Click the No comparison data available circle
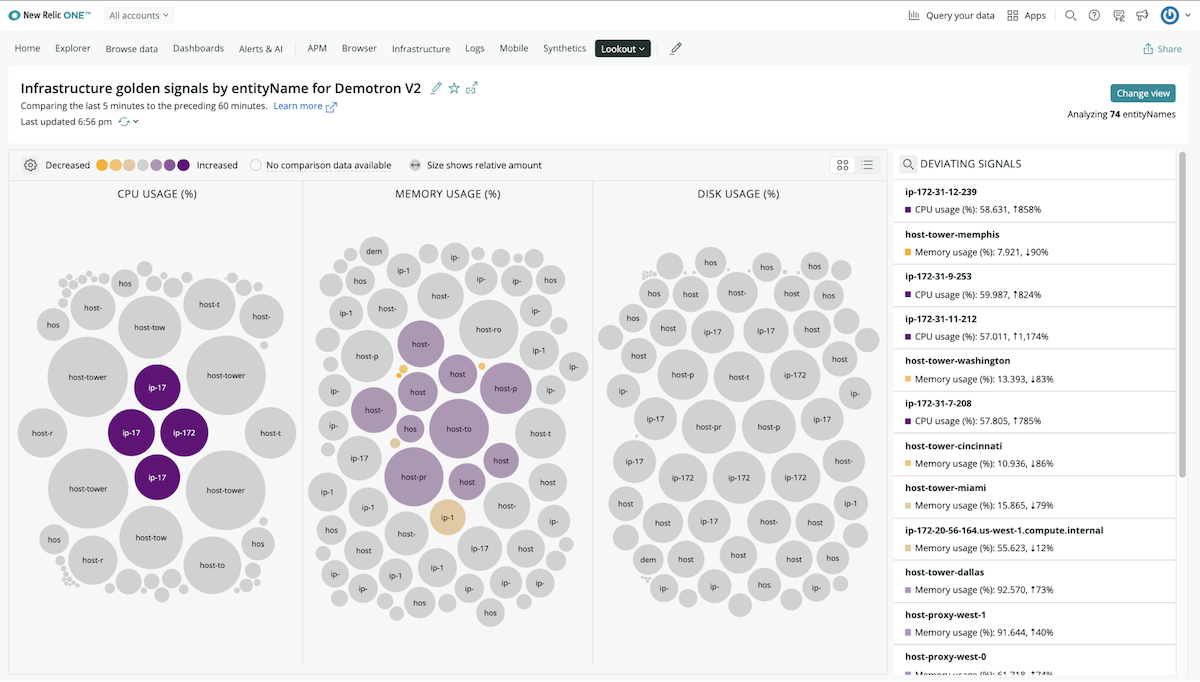Viewport: 1200px width, 682px height. pyautogui.click(x=256, y=165)
